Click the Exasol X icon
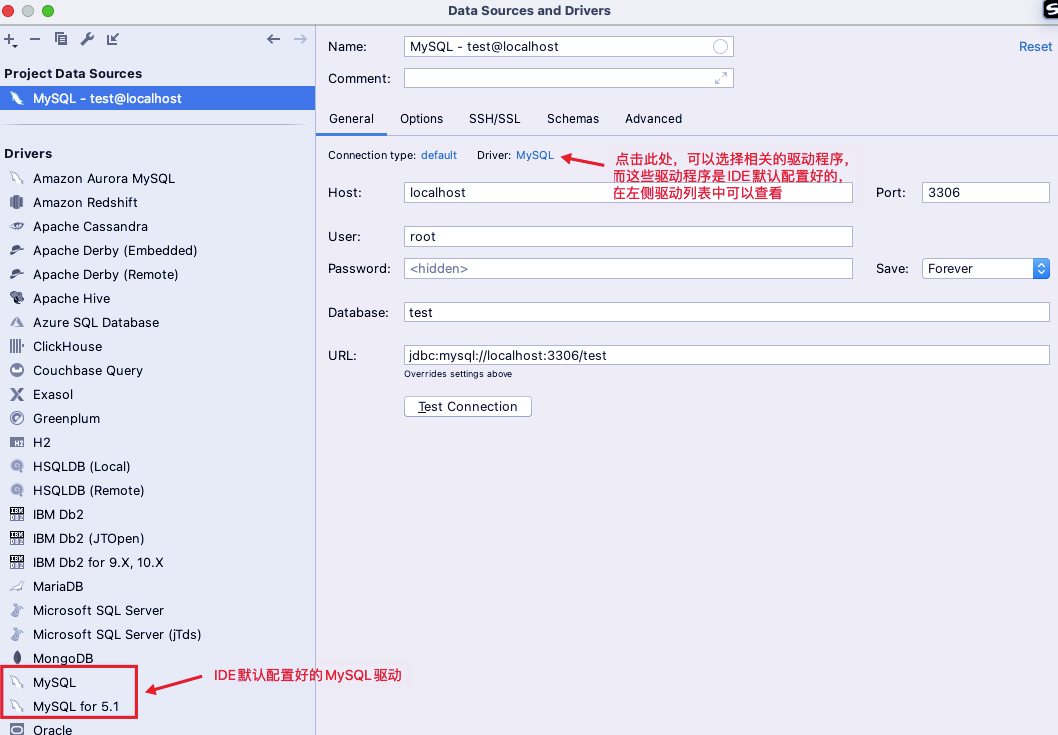The height and width of the screenshot is (735, 1058). 17,394
